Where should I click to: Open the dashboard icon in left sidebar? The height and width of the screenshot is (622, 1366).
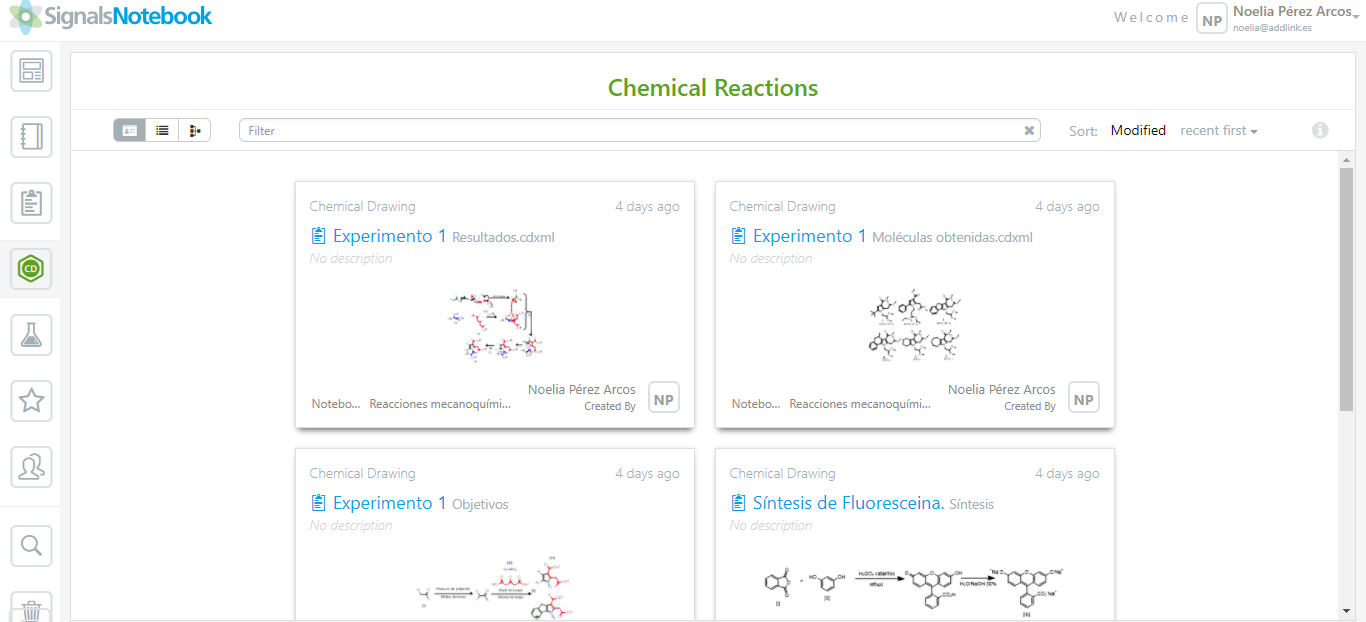click(x=31, y=71)
